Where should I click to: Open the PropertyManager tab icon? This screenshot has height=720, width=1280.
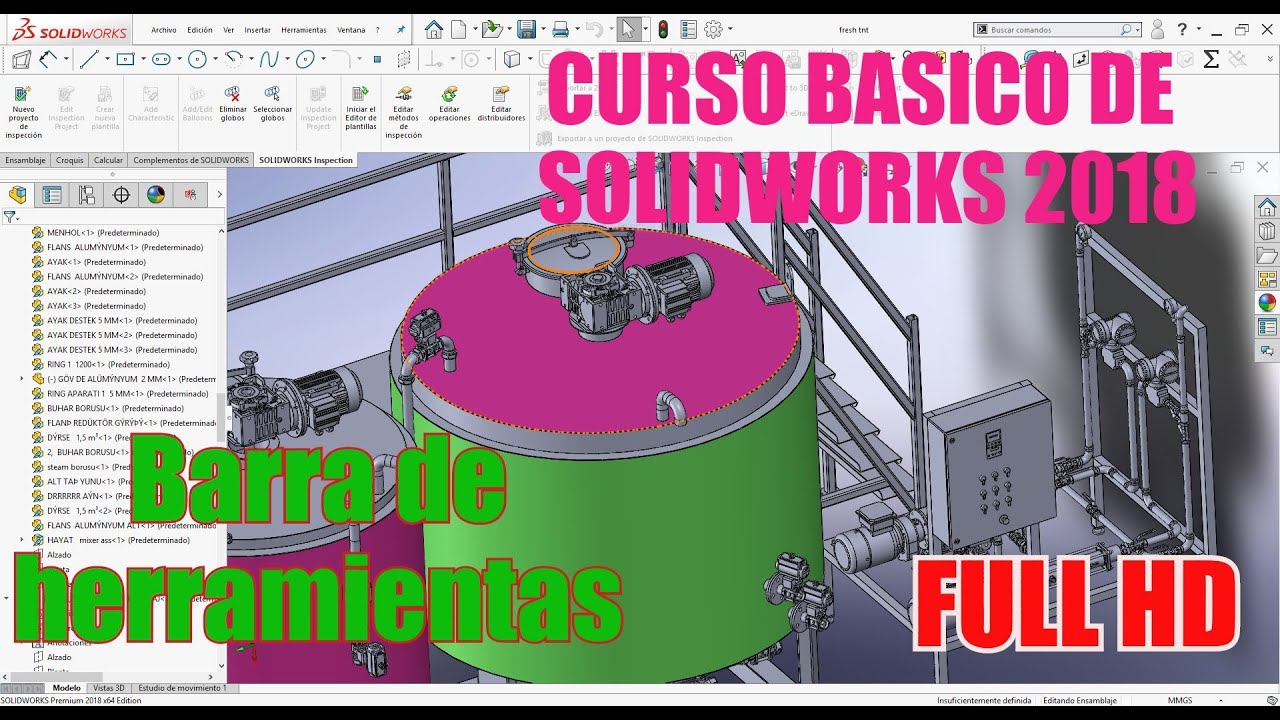[52, 194]
